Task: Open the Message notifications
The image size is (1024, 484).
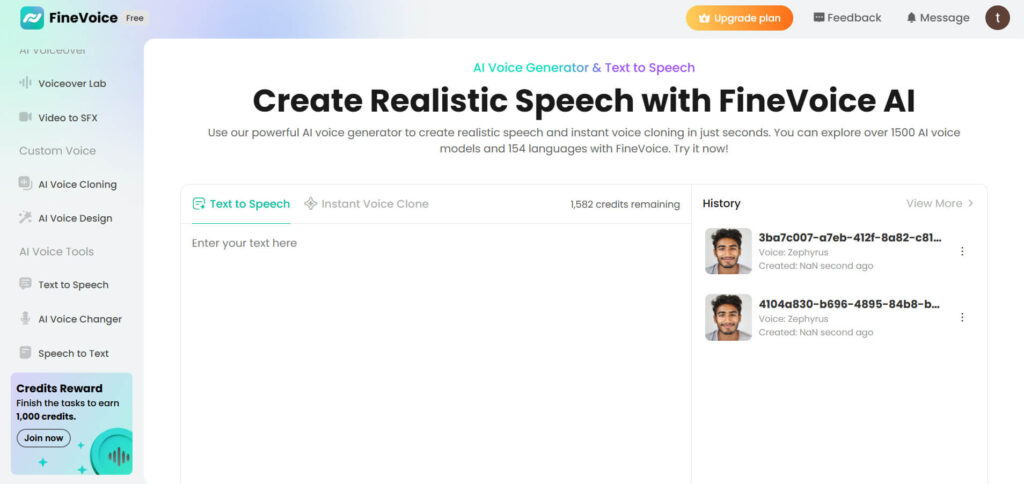Action: pyautogui.click(x=938, y=18)
